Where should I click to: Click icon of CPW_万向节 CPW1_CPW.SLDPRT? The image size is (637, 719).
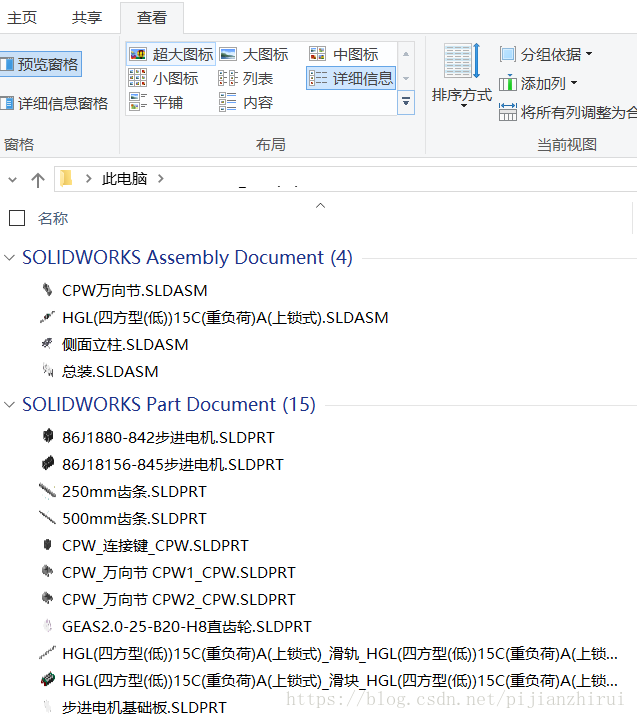47,571
